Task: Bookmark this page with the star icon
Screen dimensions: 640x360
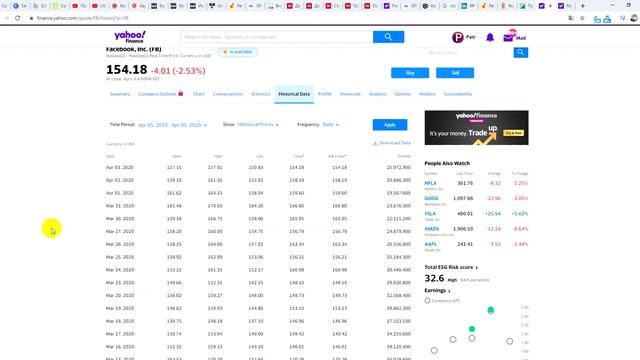Action: point(582,18)
